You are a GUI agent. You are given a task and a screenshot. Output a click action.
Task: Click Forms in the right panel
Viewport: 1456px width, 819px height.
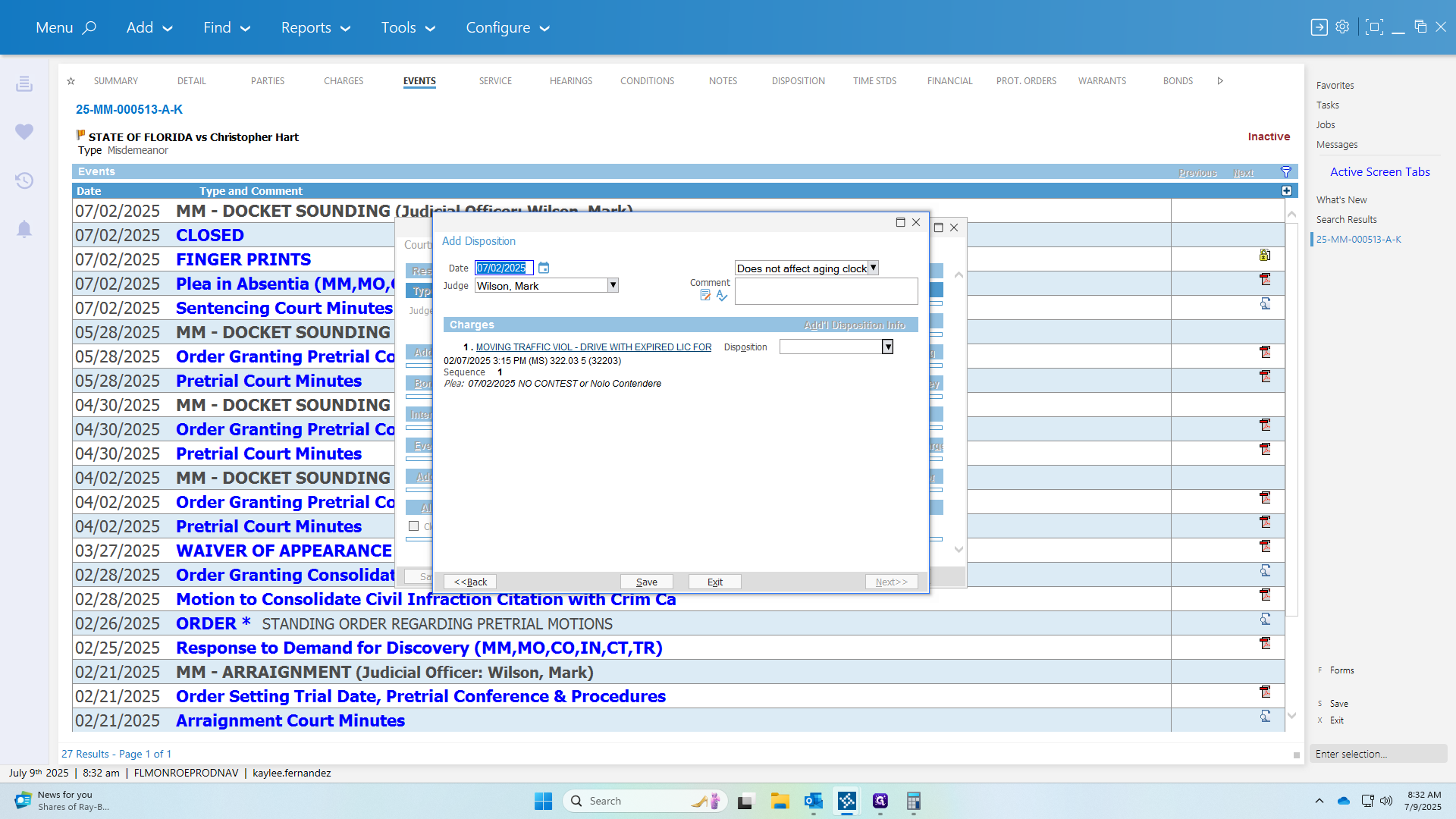1341,670
